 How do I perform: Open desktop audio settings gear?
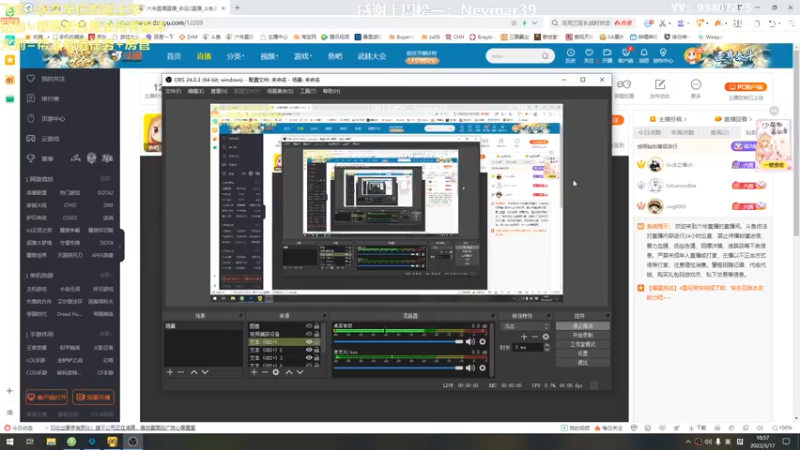tap(483, 341)
